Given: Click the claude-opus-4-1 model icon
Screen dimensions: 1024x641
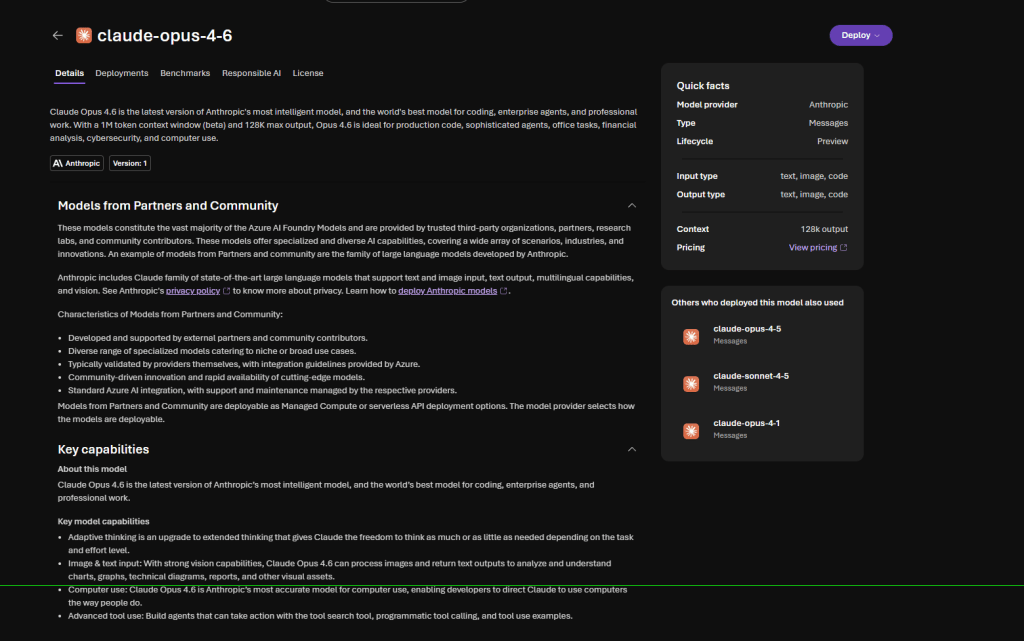Looking at the screenshot, I should (x=691, y=431).
